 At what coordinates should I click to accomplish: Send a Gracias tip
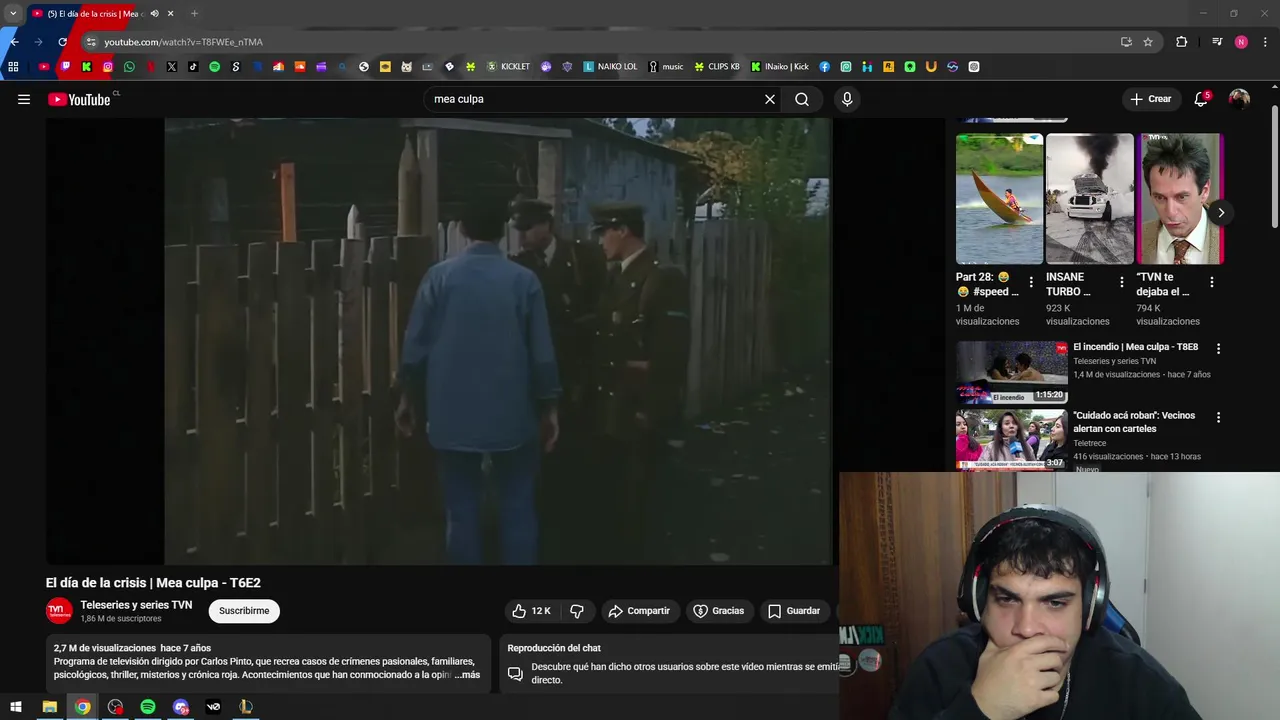pos(719,611)
